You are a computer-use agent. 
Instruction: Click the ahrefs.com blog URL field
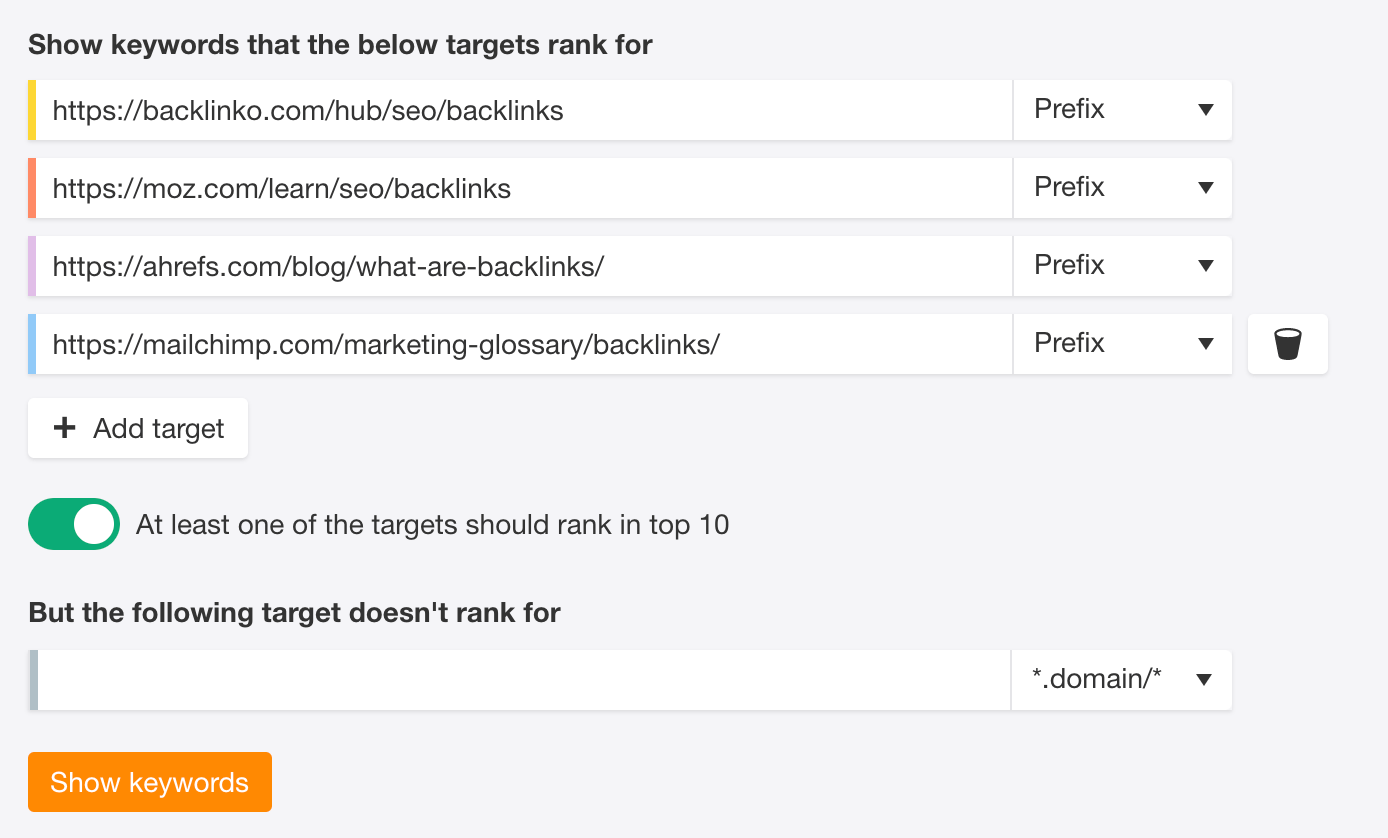coord(525,266)
